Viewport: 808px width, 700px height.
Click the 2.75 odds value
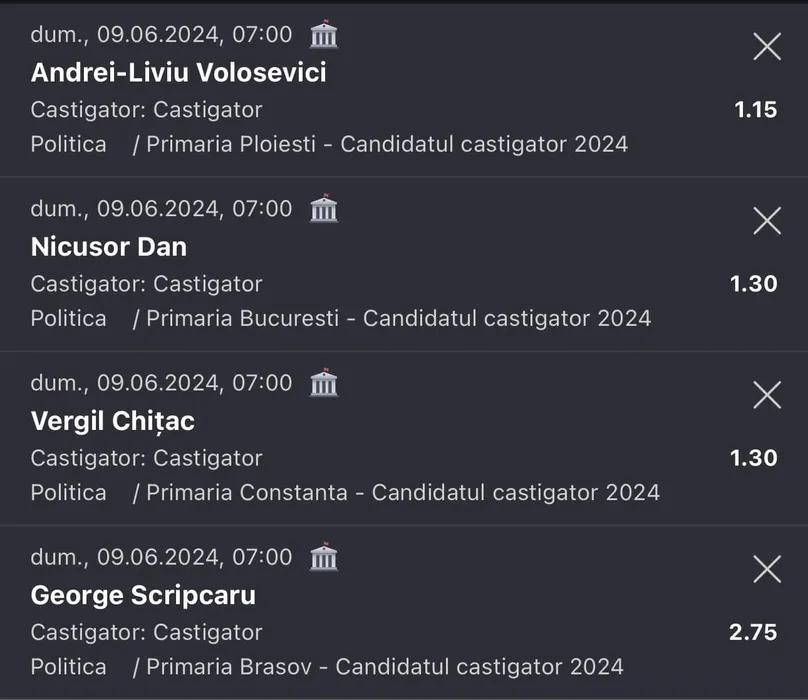(x=753, y=632)
